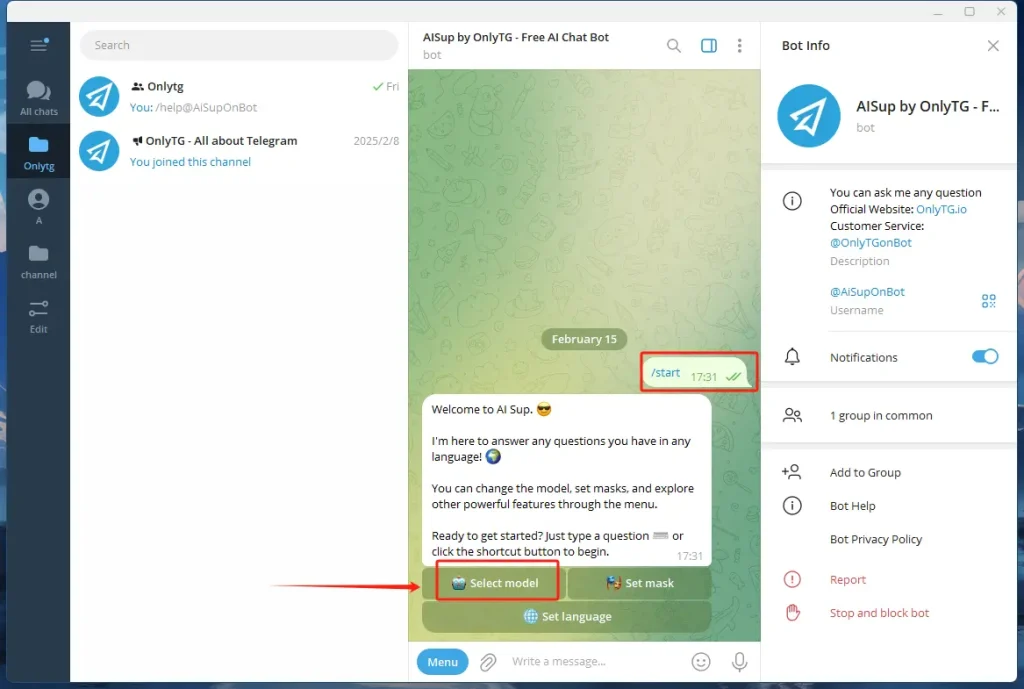
Task: Open the OnlyTG.io website link
Action: [x=941, y=210]
